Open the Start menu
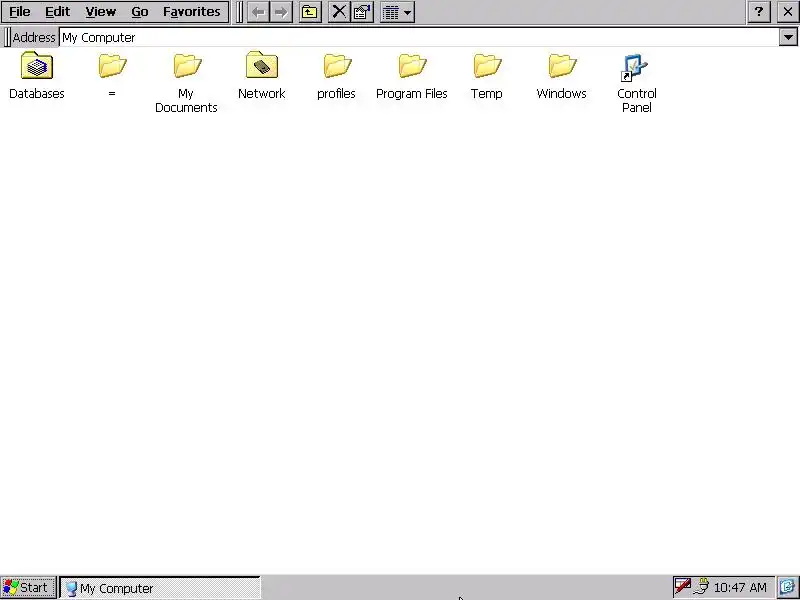 pos(28,588)
